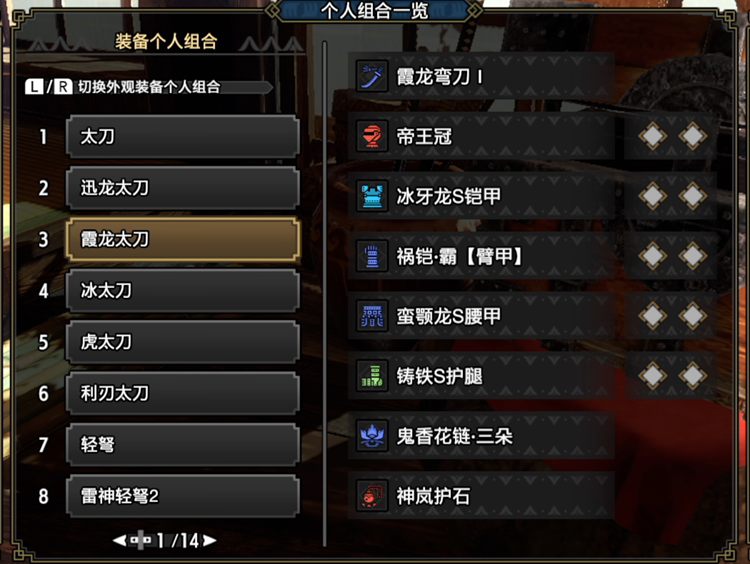Screen dimensions: 750x564
Task: Click the 神岚护石 talisman icon
Action: [372, 496]
